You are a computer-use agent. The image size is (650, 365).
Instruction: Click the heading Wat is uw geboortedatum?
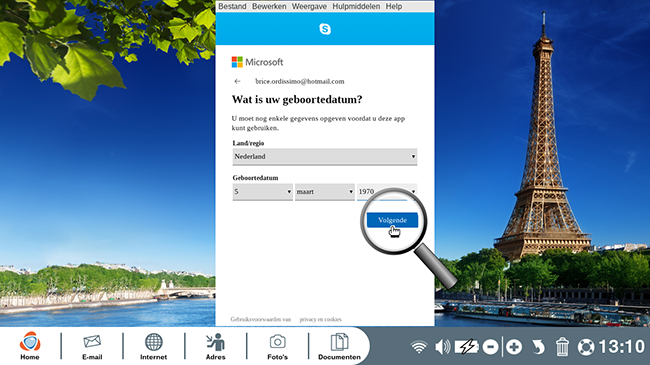tap(297, 100)
